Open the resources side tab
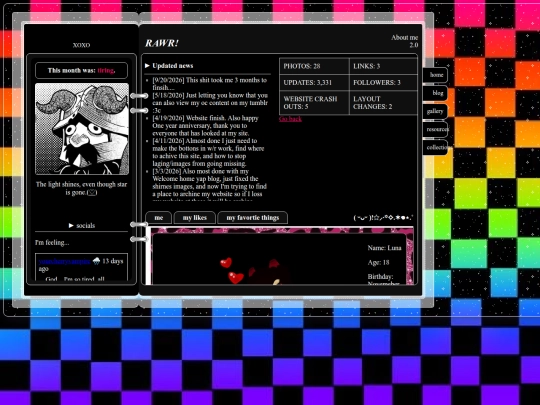 (436, 129)
